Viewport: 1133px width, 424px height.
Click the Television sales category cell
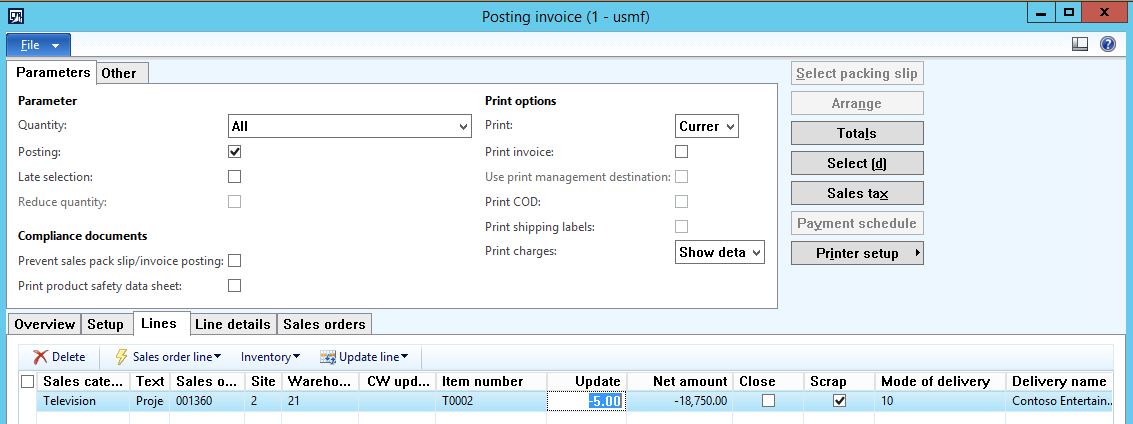[x=85, y=401]
